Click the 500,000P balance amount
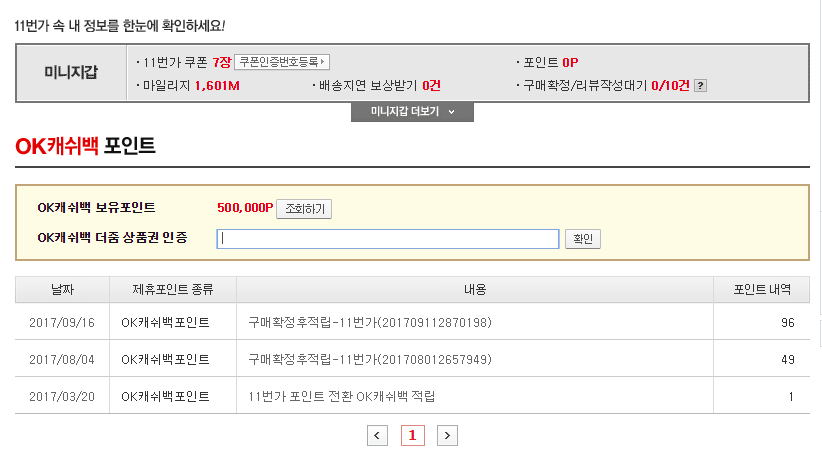Screen dimensions: 822x452 tap(245, 208)
